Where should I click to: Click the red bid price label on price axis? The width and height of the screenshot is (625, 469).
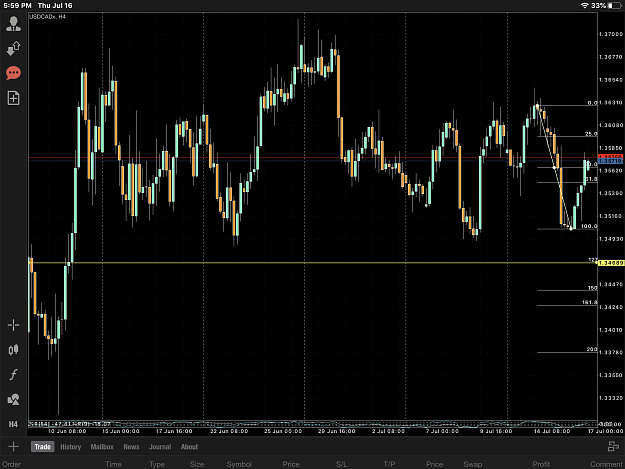(x=610, y=157)
